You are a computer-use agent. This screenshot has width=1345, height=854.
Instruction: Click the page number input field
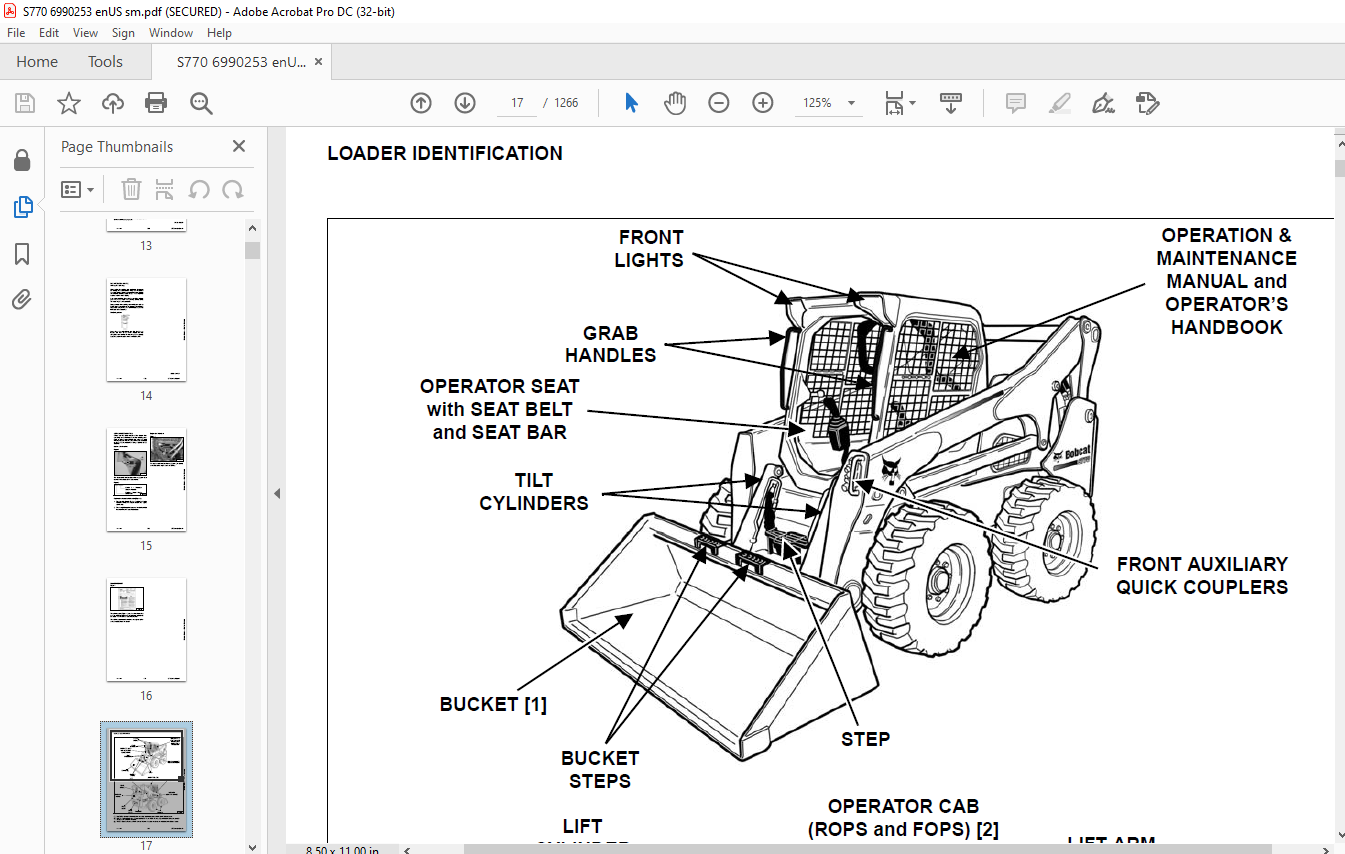point(517,103)
